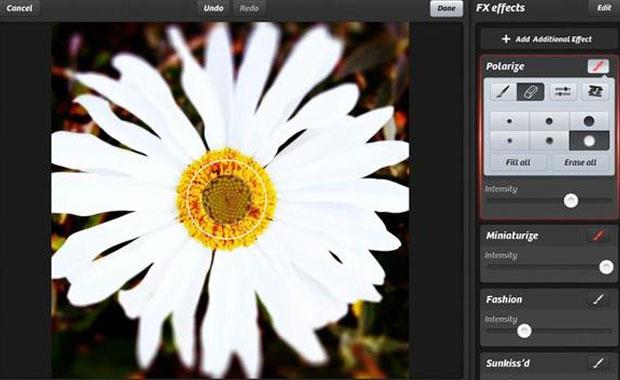The height and width of the screenshot is (380, 620).
Task: Click the Cancel button
Action: click(19, 8)
